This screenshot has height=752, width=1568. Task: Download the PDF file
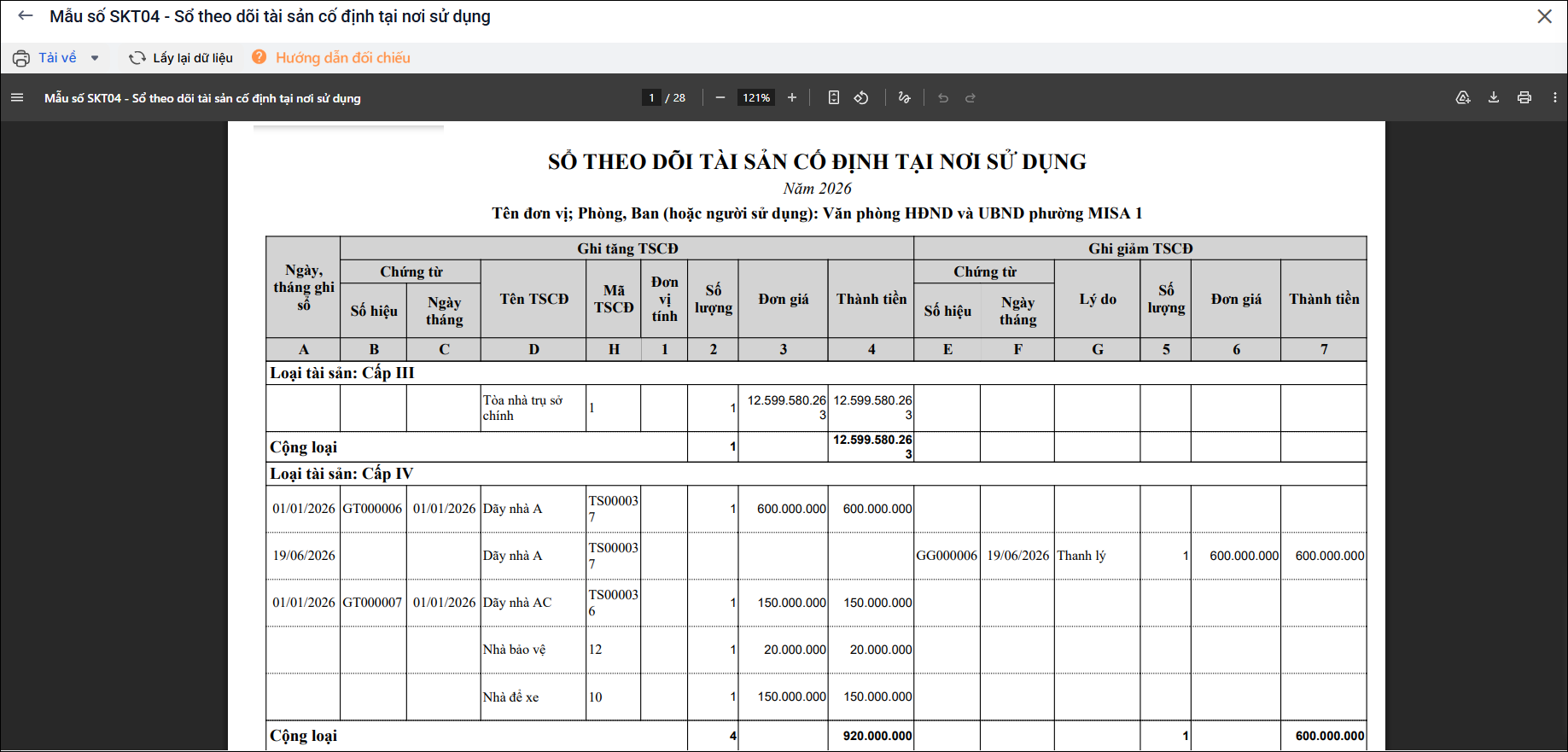(x=1494, y=98)
